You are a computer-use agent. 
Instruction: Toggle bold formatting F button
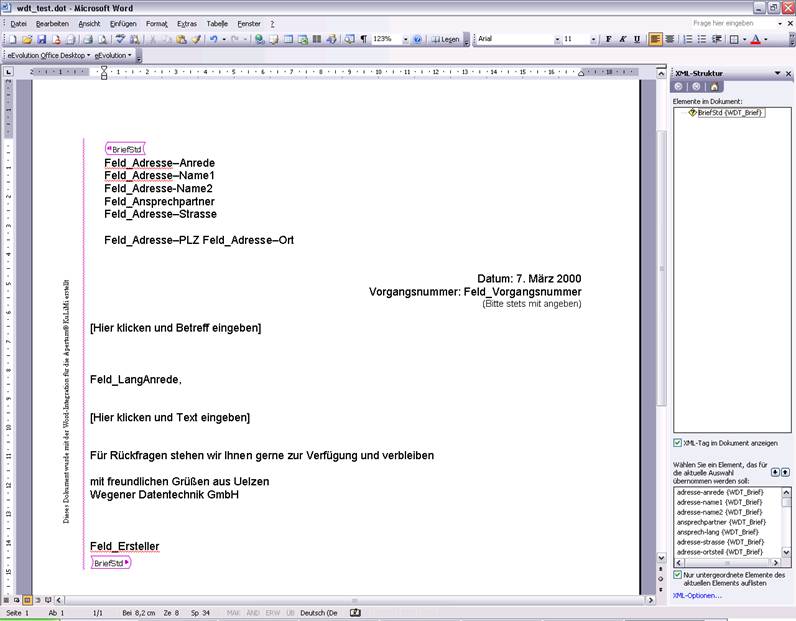coord(608,39)
